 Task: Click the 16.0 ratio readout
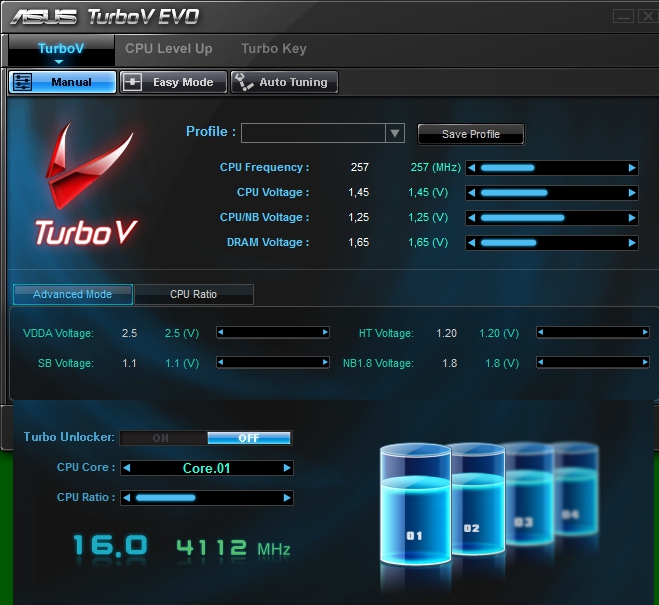coord(110,546)
